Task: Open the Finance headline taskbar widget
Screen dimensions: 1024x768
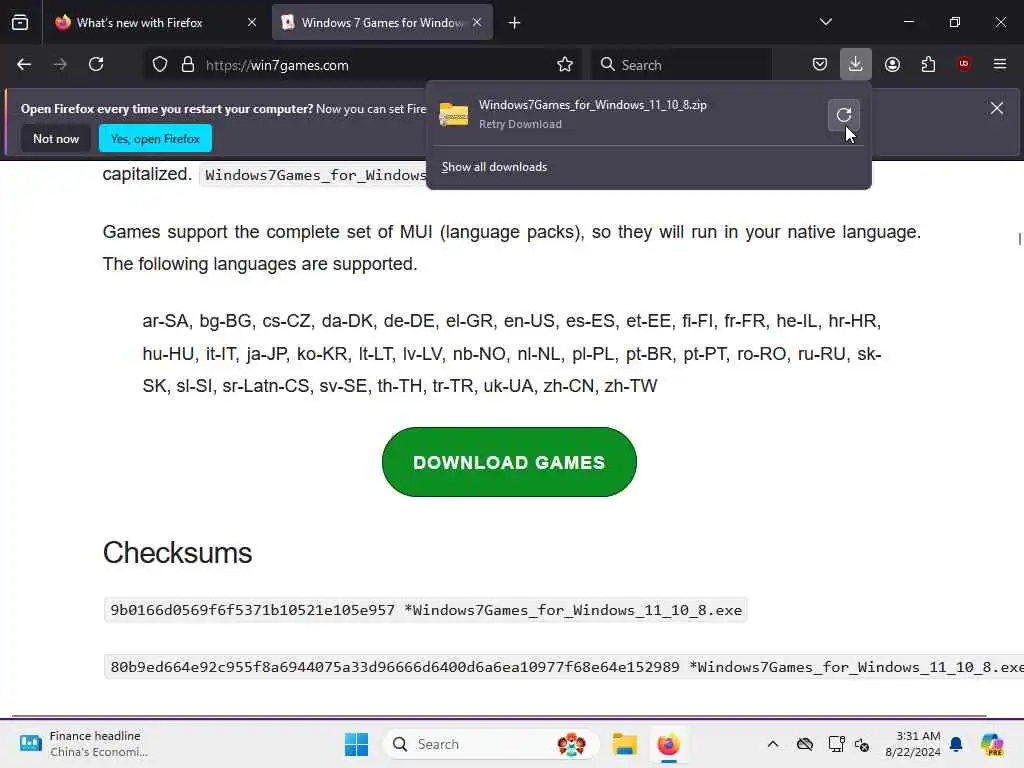Action: (x=84, y=744)
